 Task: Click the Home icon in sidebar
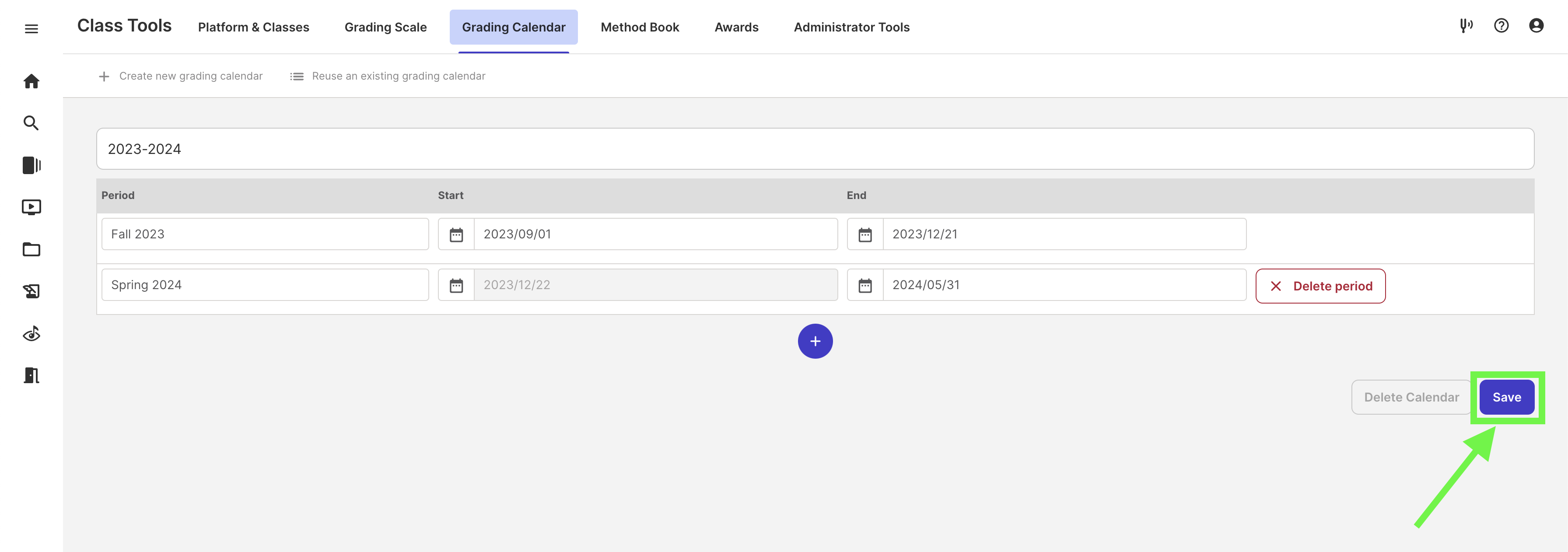[x=31, y=81]
